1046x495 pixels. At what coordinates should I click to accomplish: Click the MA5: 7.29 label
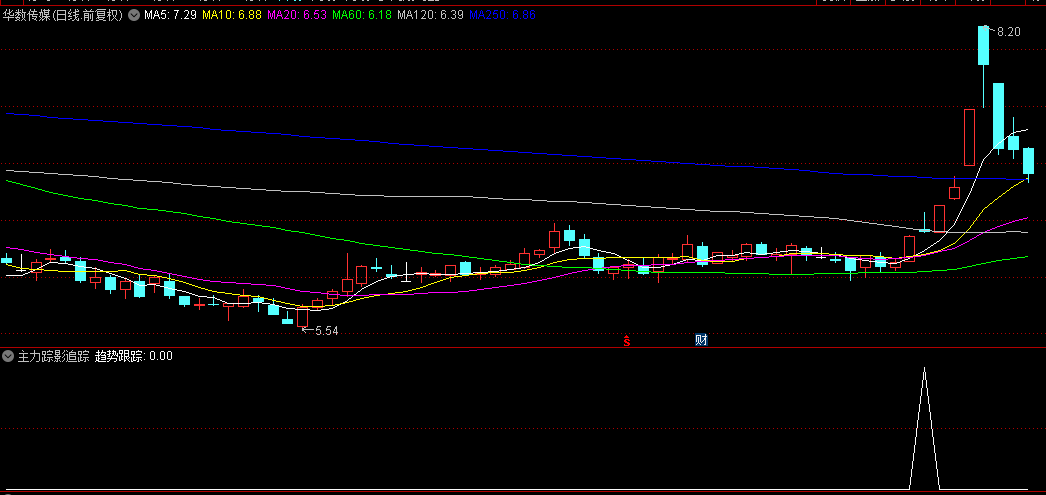(170, 15)
